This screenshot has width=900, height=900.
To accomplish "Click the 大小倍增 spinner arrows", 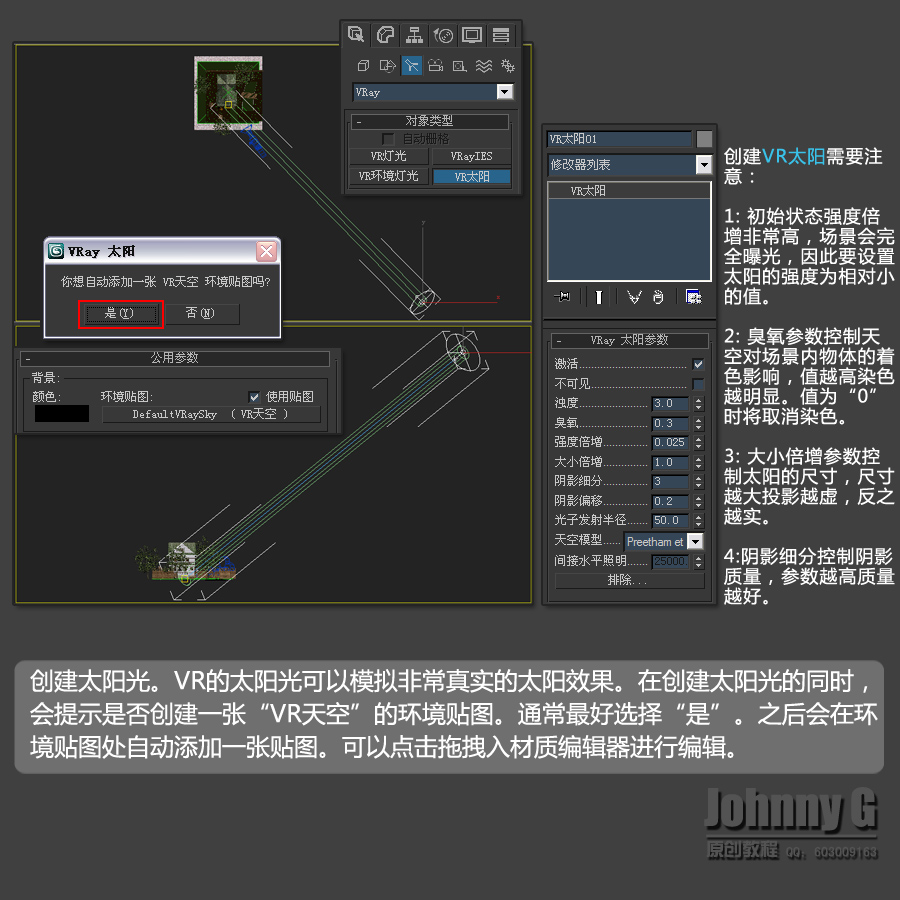I will (x=699, y=463).
